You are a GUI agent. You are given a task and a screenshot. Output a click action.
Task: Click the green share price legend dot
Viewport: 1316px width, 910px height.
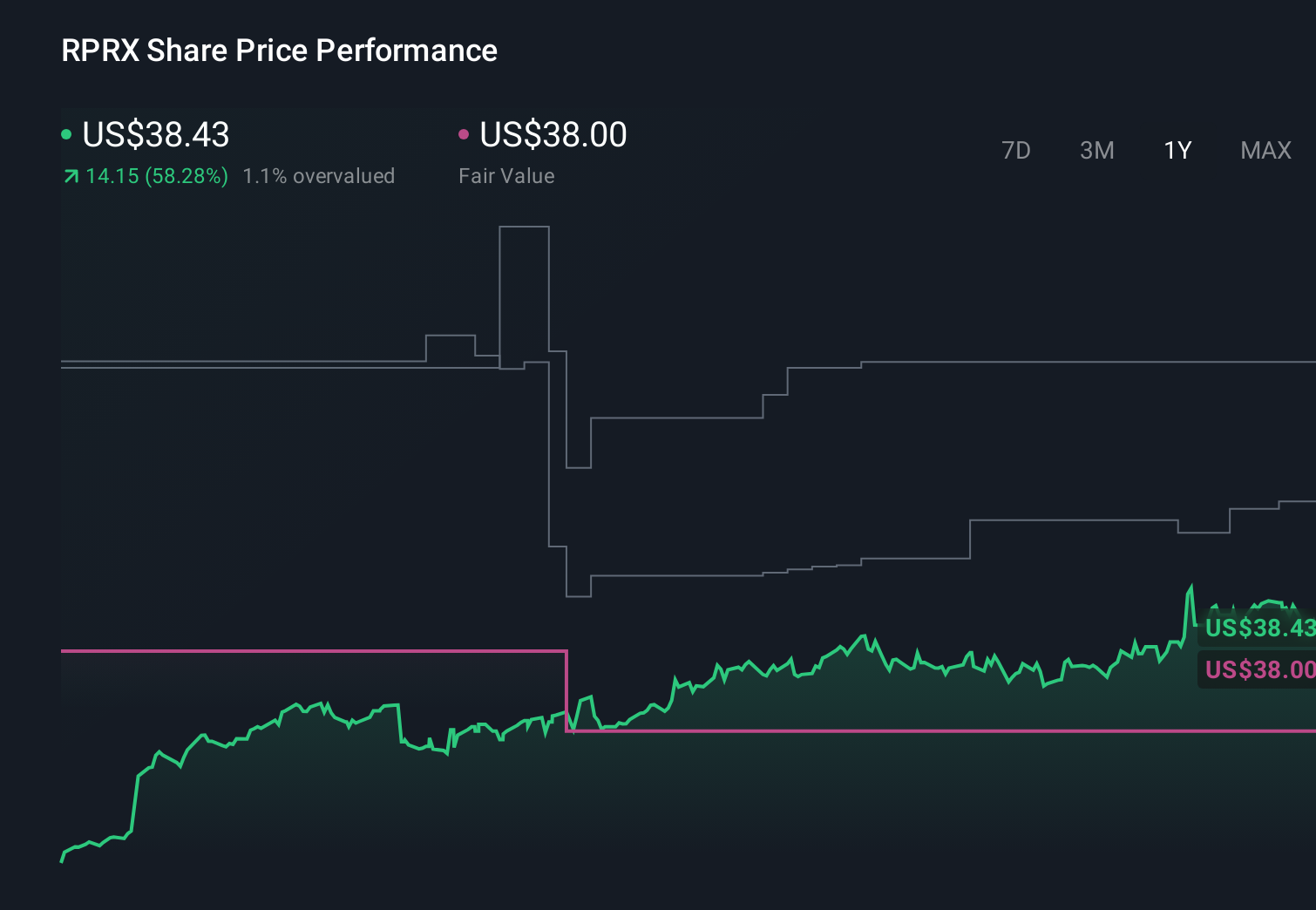tap(65, 134)
